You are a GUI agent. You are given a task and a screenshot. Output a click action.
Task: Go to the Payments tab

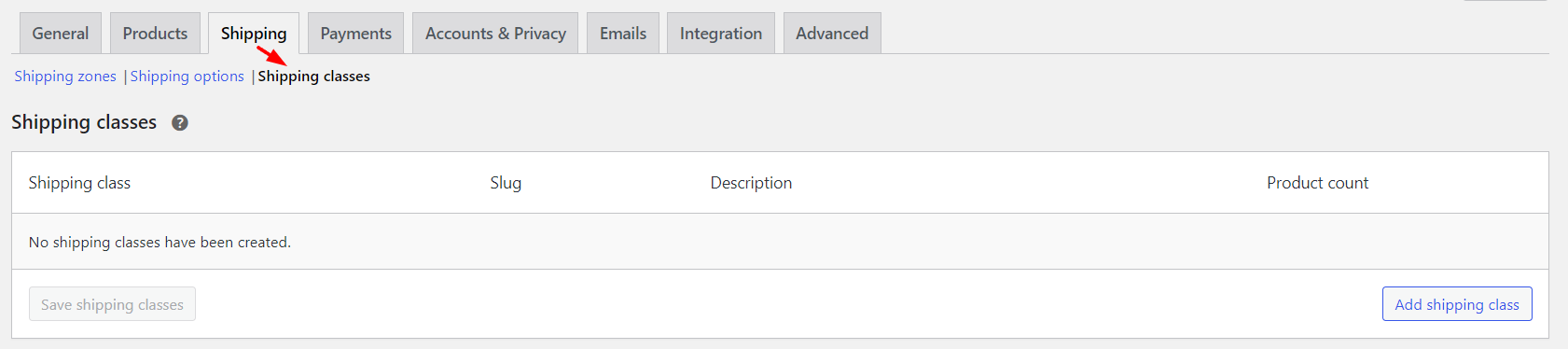[x=355, y=34]
